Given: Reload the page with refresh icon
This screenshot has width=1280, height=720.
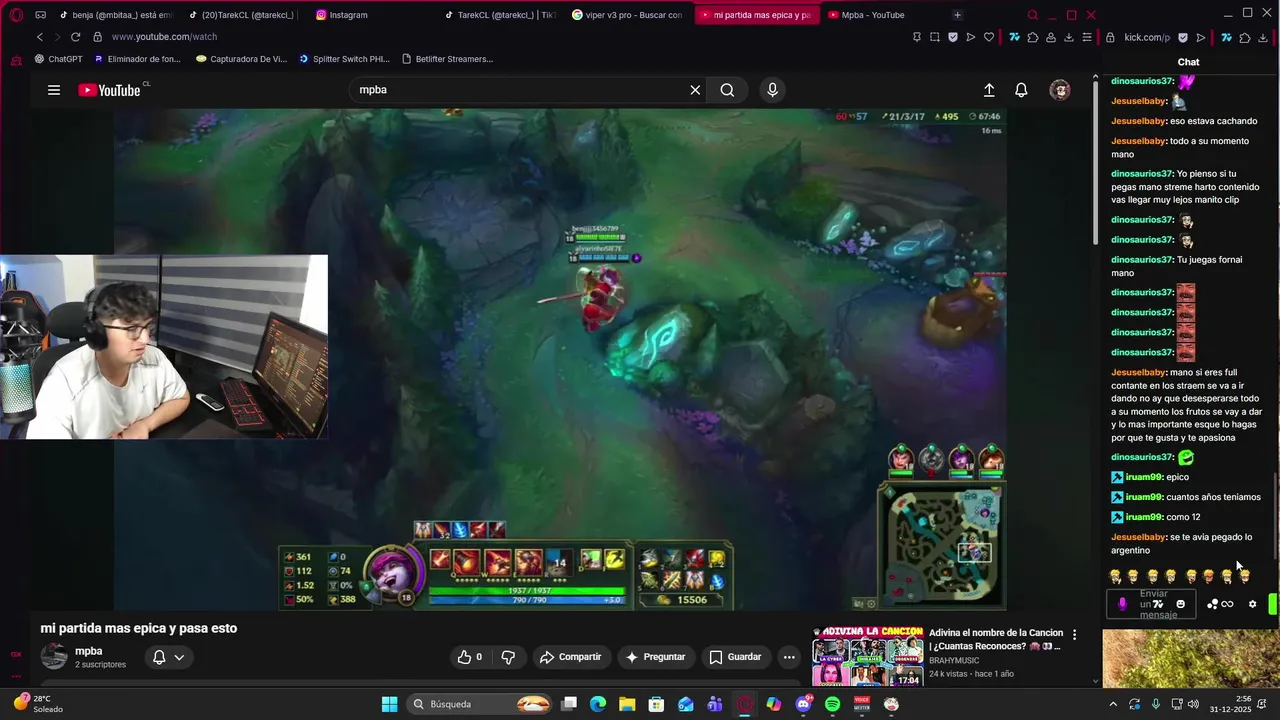Looking at the screenshot, I should click(x=75, y=37).
